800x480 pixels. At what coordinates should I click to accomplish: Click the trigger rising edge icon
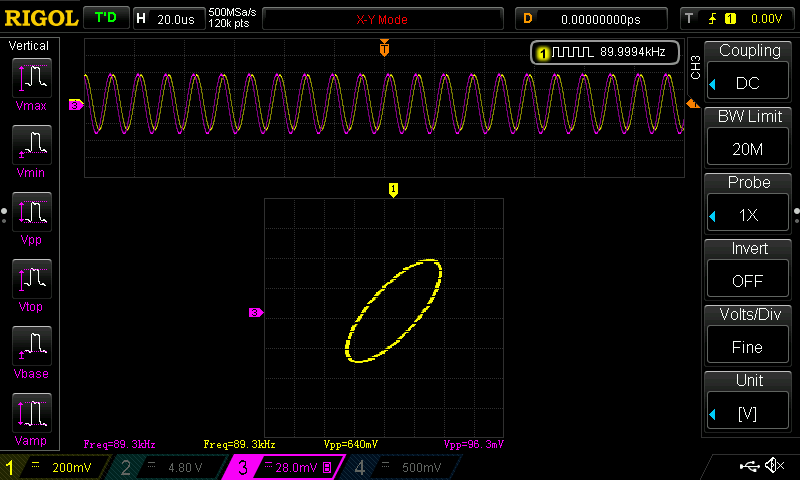coord(712,19)
